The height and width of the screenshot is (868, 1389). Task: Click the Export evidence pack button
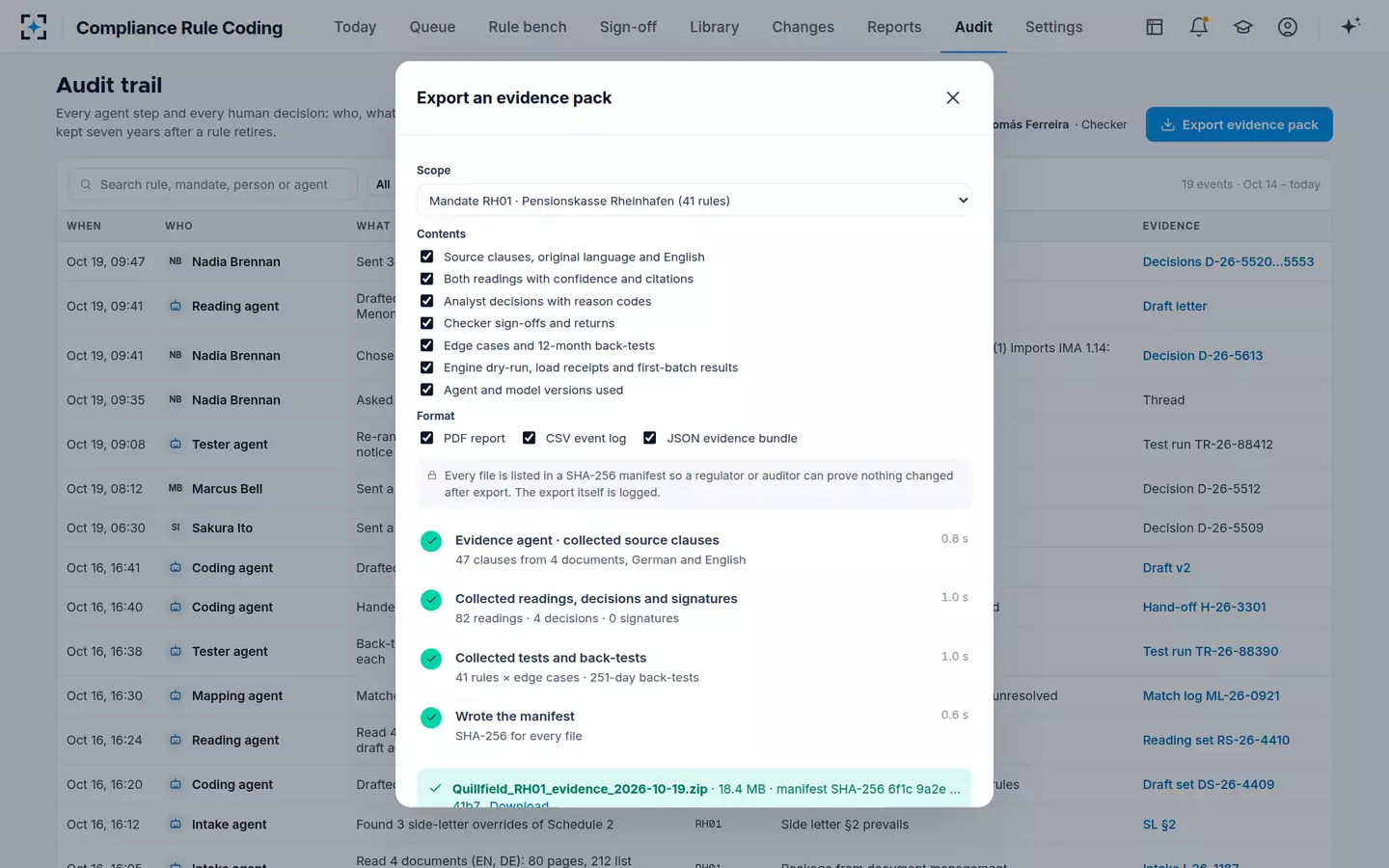point(1239,124)
